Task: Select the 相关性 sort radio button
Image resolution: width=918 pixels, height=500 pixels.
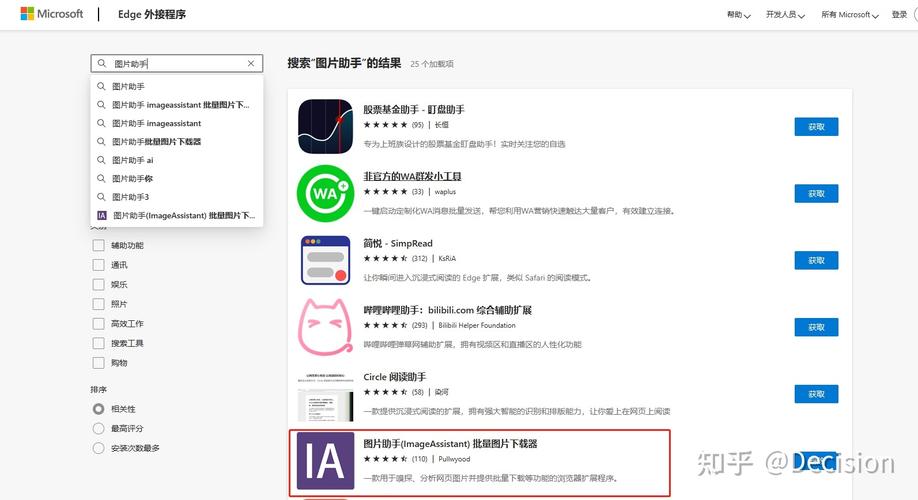Action: [x=98, y=409]
